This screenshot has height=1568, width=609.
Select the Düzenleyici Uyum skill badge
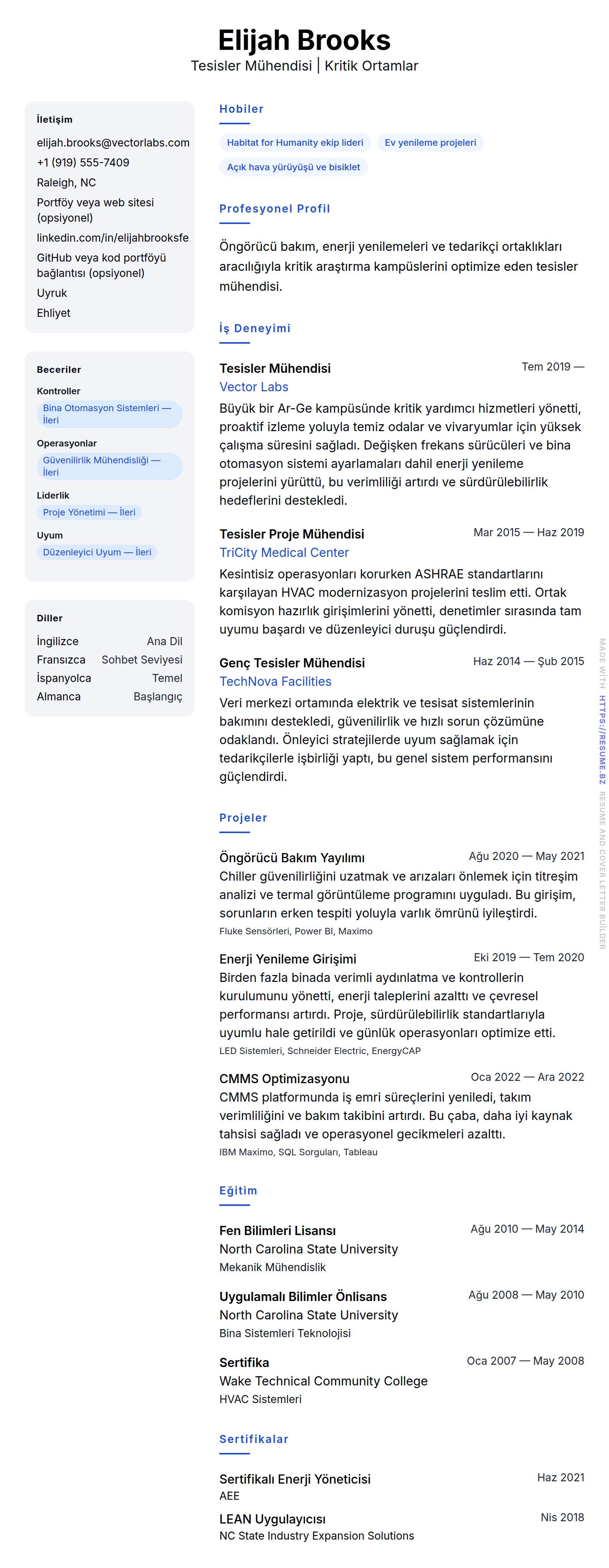point(97,552)
